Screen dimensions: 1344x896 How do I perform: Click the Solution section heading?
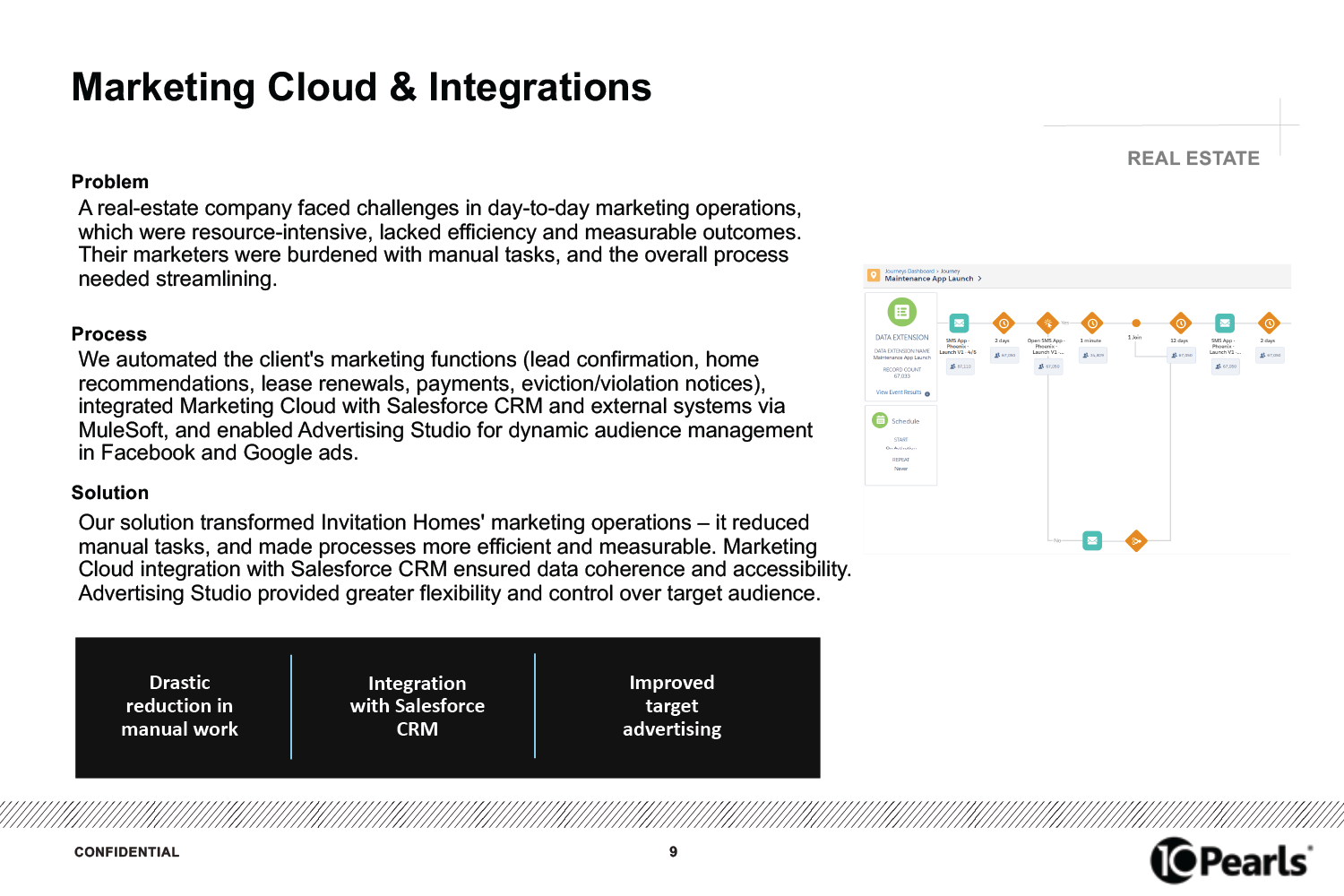110,493
